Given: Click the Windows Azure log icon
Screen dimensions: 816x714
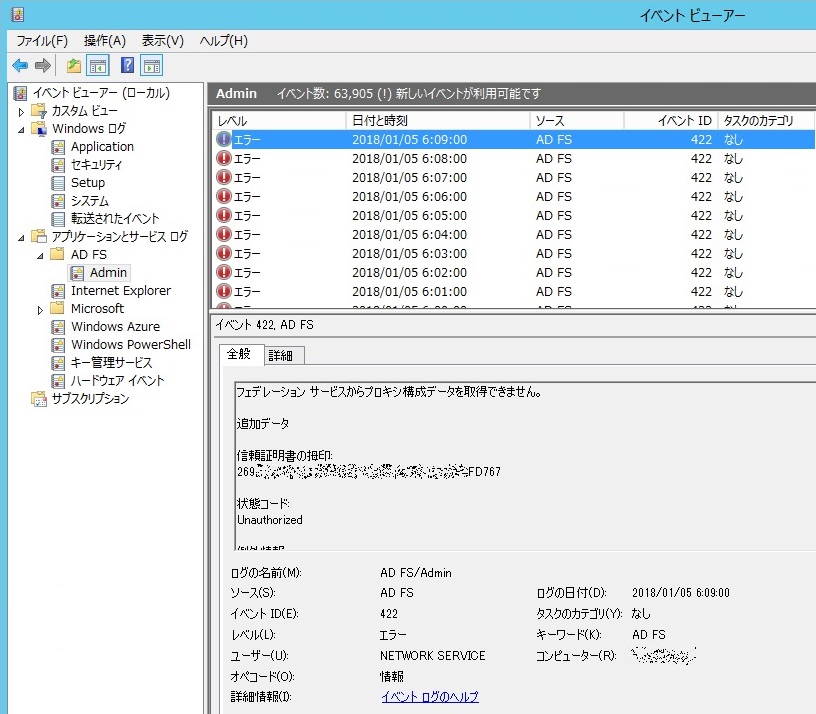Looking at the screenshot, I should (x=58, y=327).
